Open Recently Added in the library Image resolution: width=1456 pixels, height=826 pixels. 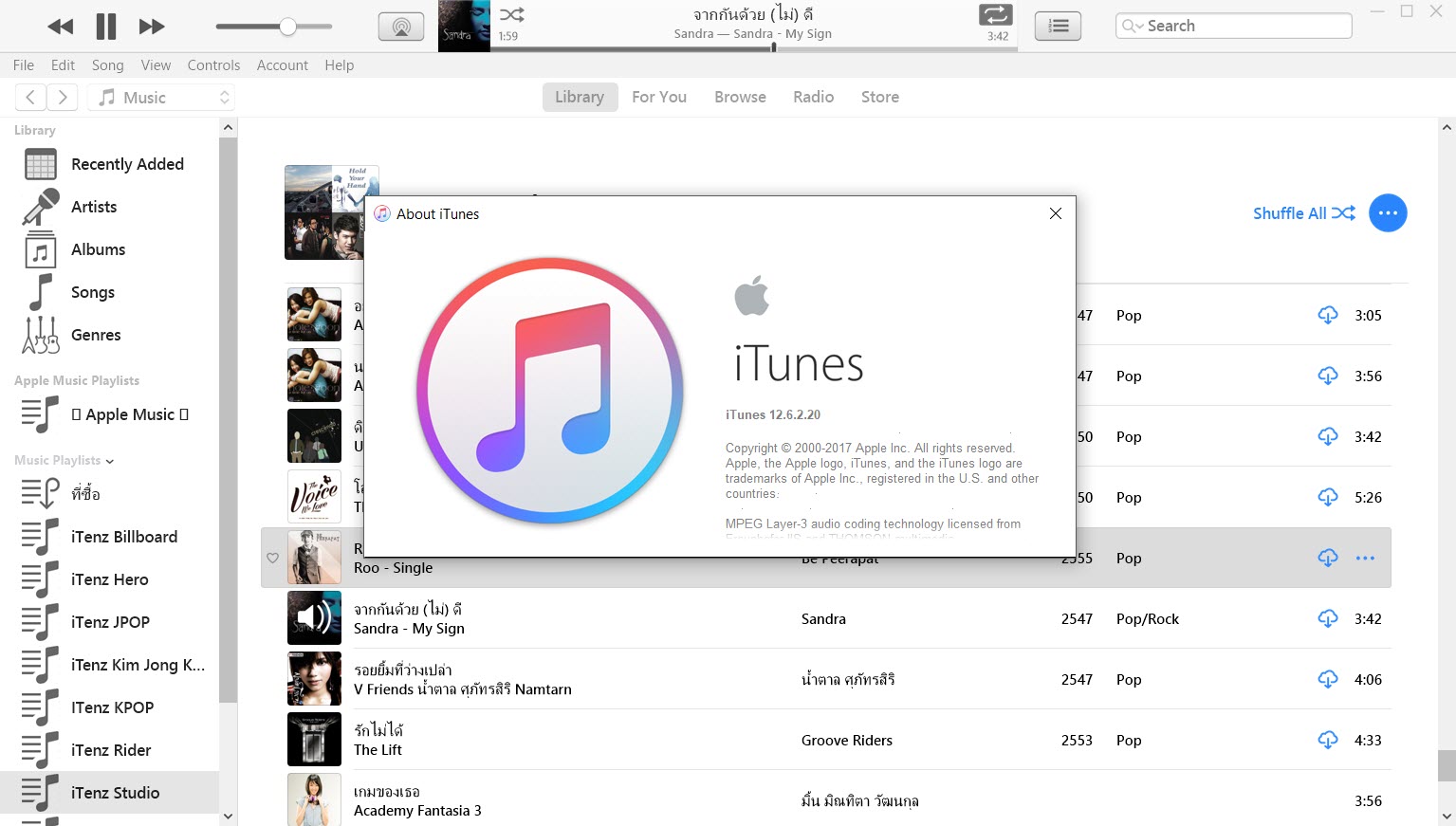(127, 164)
